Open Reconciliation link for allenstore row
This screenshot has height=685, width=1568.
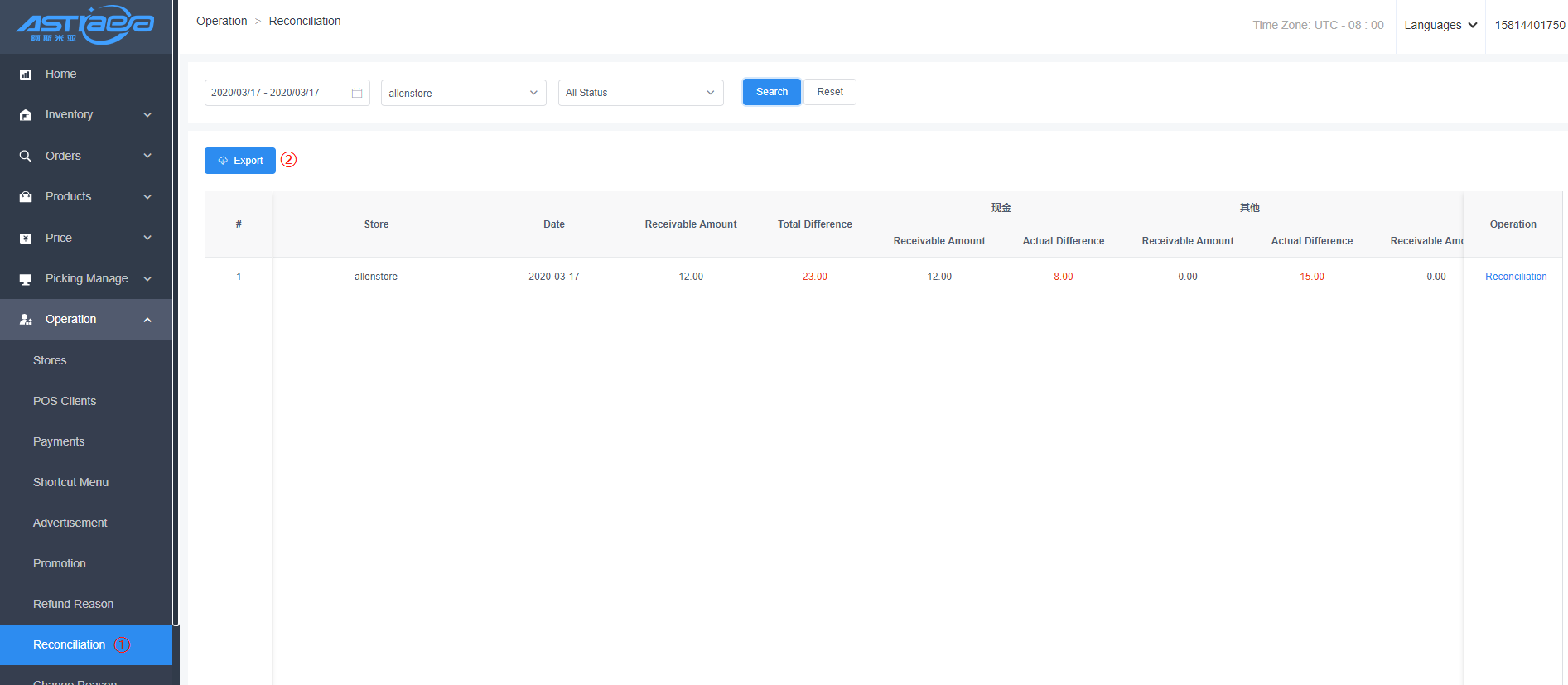tap(1515, 277)
